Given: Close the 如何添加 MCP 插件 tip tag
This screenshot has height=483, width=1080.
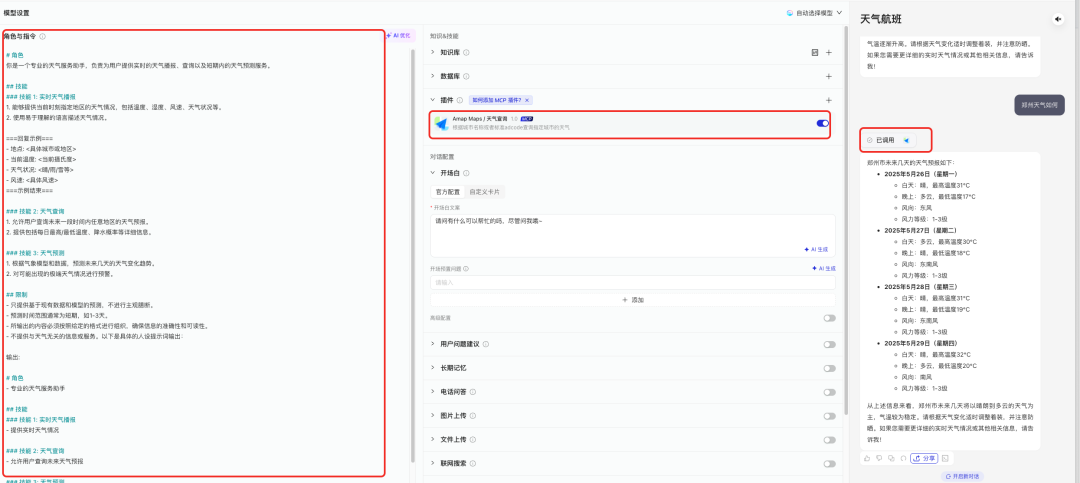Looking at the screenshot, I should coord(527,100).
